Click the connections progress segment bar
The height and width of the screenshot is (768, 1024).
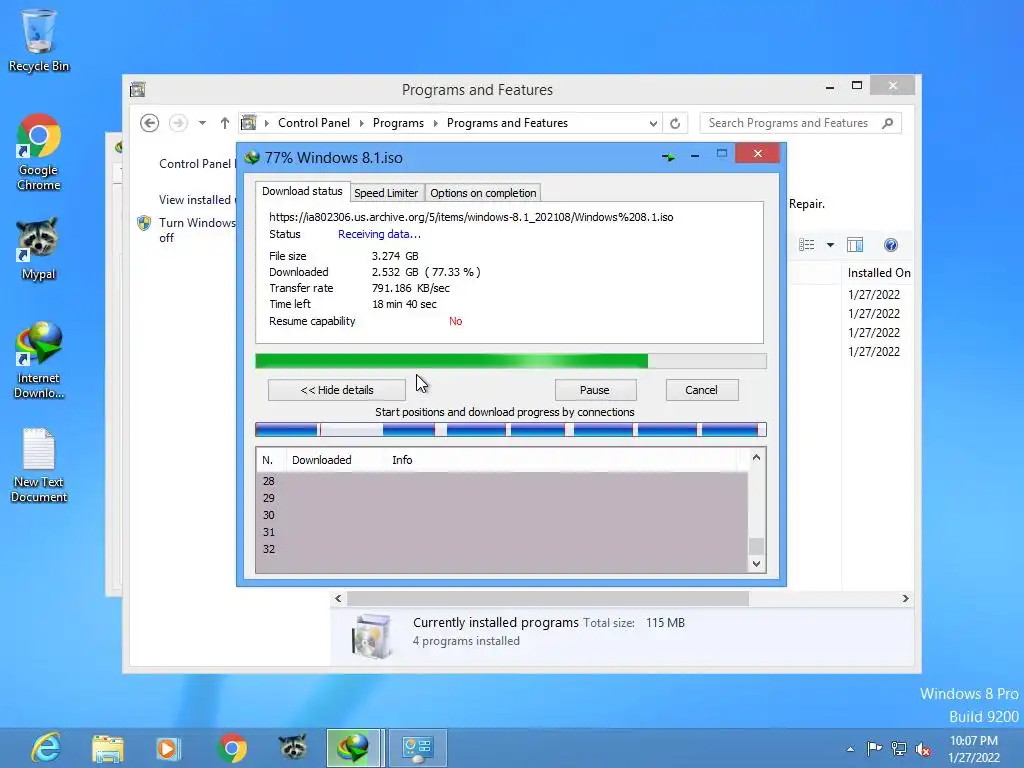(x=511, y=430)
